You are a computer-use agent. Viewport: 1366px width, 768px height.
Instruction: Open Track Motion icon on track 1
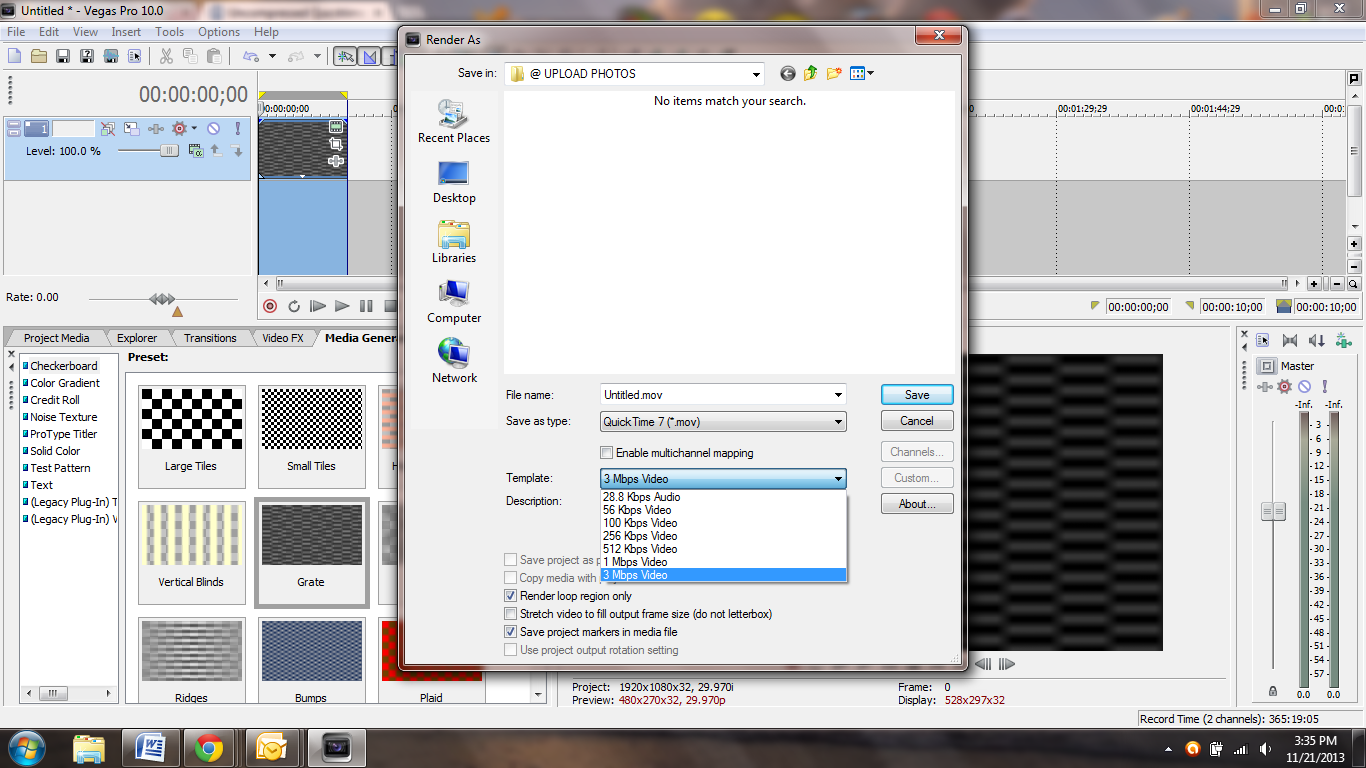132,129
